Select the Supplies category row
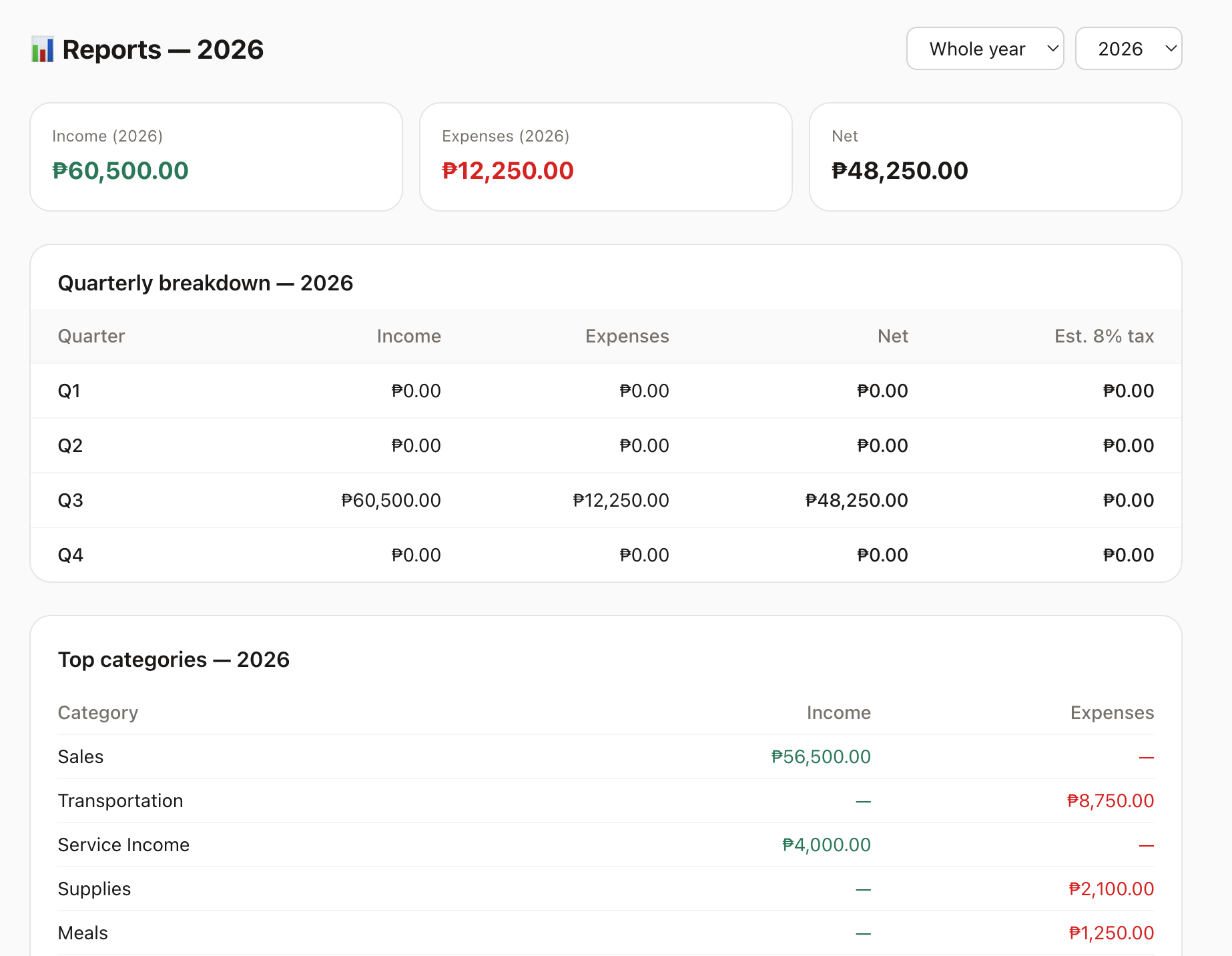This screenshot has width=1232, height=956. pos(606,889)
